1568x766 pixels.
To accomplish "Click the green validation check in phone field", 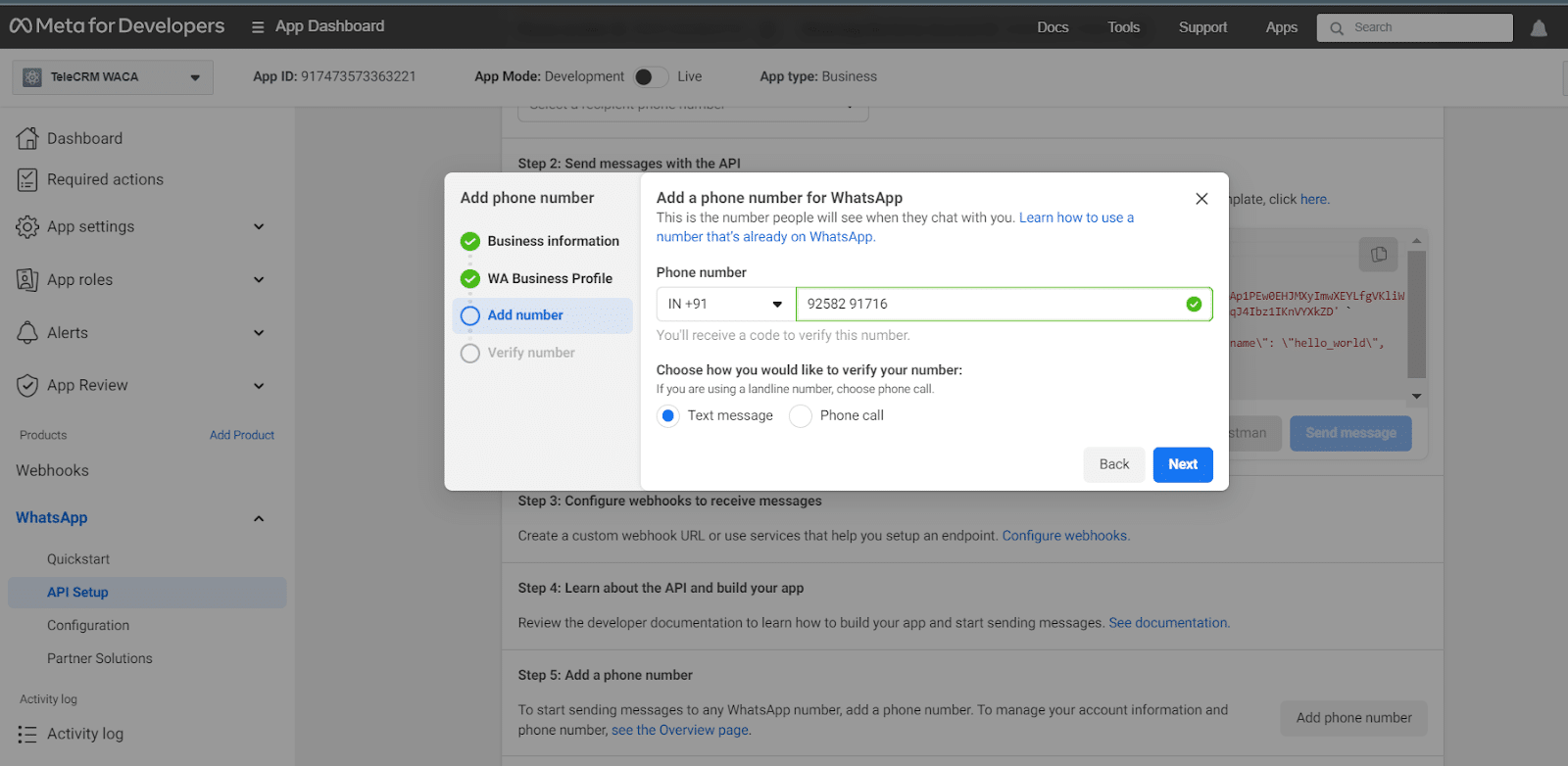I will (x=1194, y=304).
